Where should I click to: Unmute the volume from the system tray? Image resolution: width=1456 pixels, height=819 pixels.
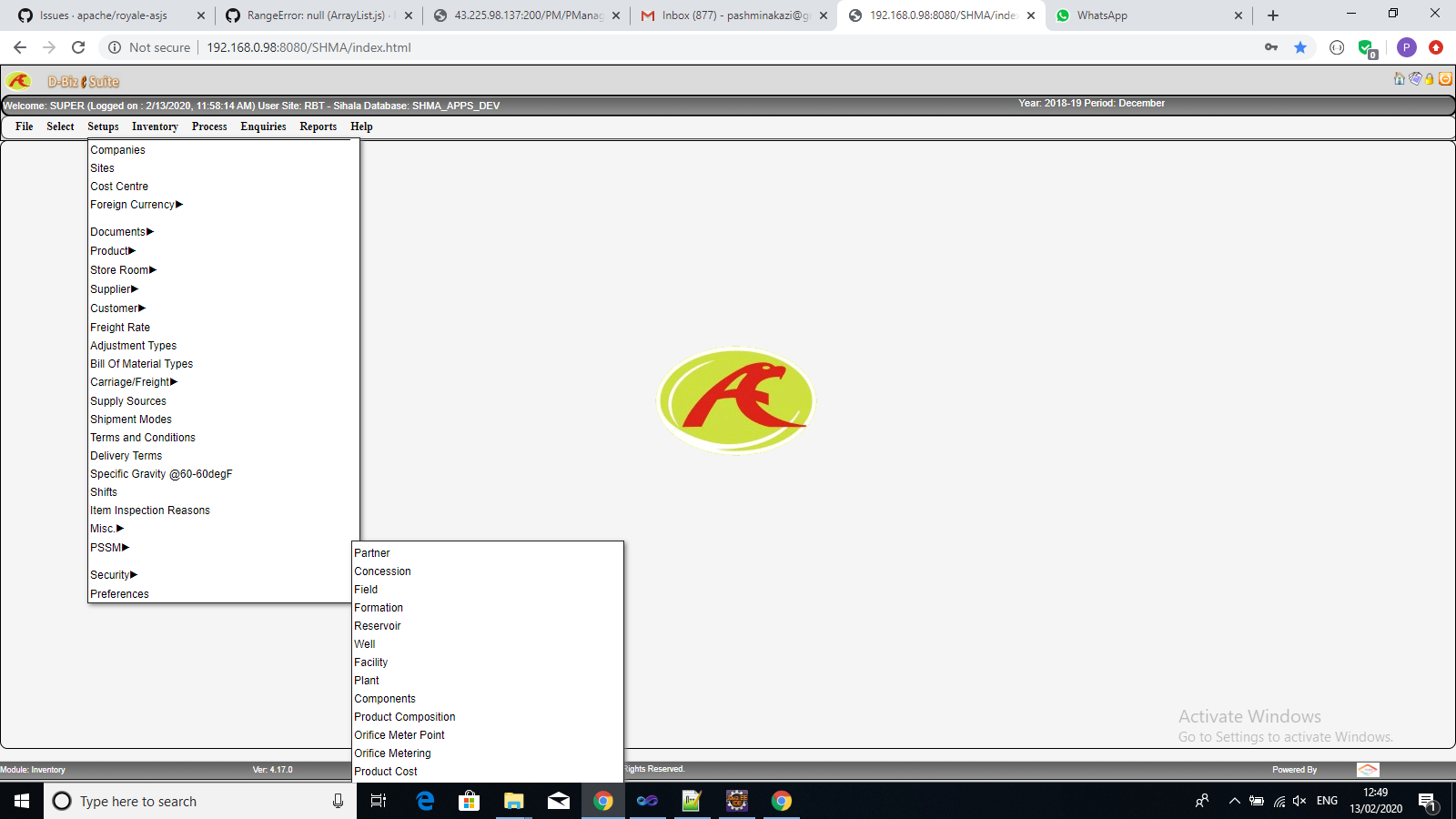click(1298, 801)
